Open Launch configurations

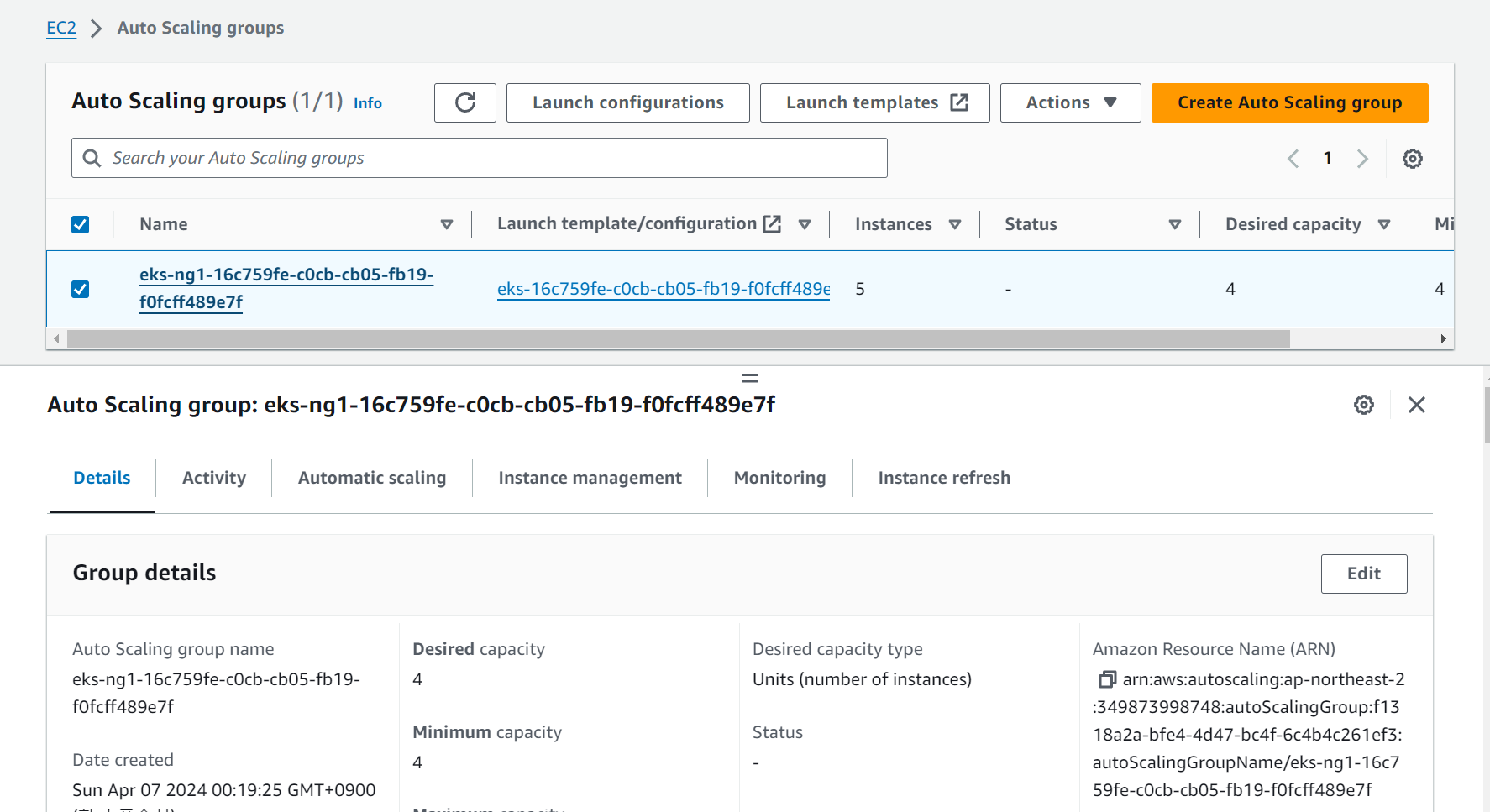(628, 102)
